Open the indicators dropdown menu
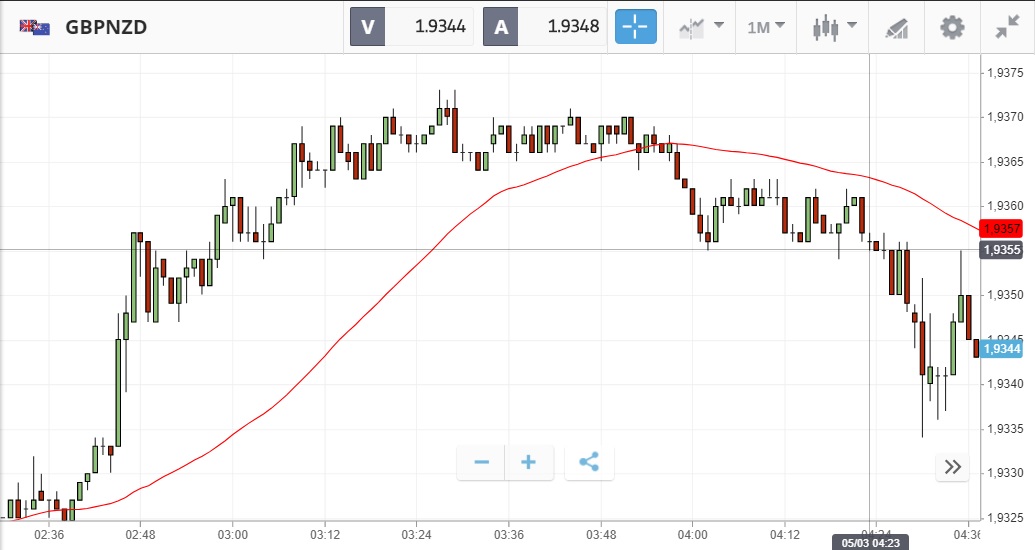This screenshot has width=1035, height=550. point(700,27)
